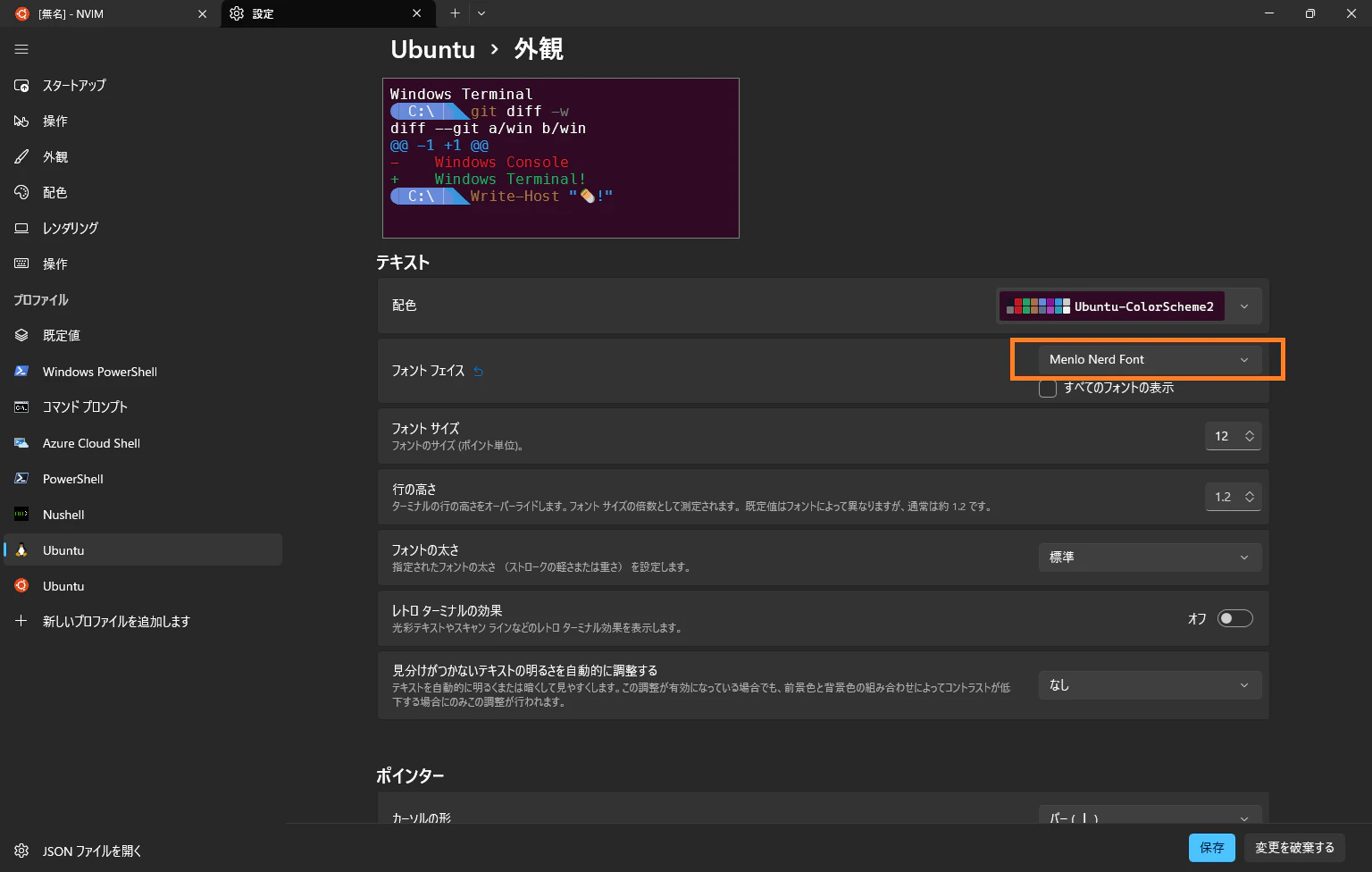
Task: Open the 配色 page in sidebar
Action: click(x=143, y=193)
